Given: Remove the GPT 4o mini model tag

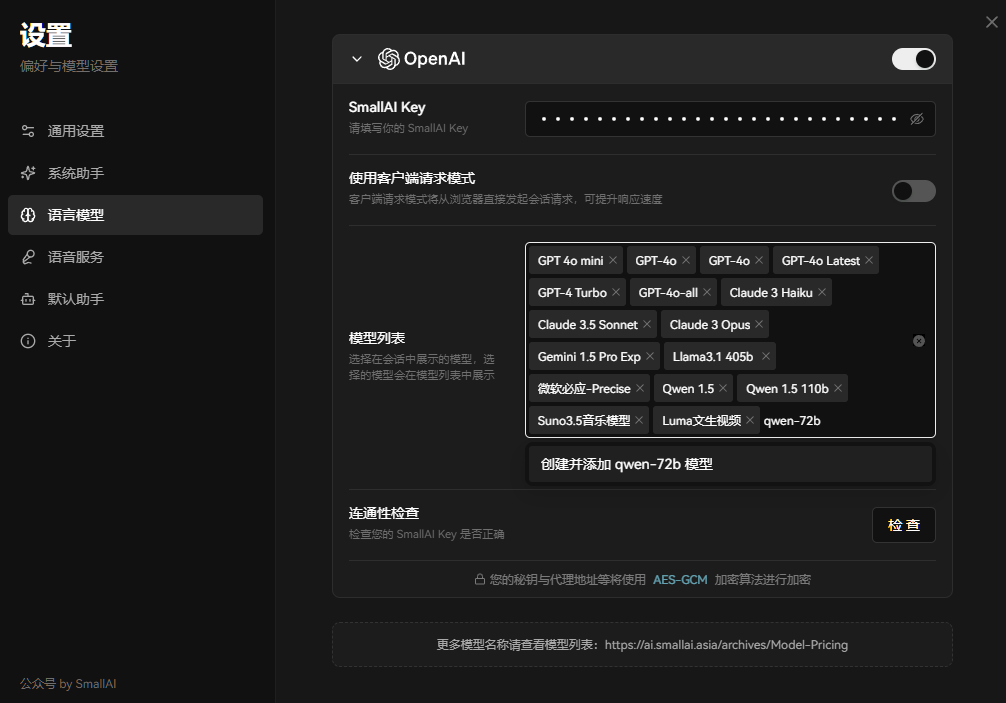Looking at the screenshot, I should click(613, 260).
